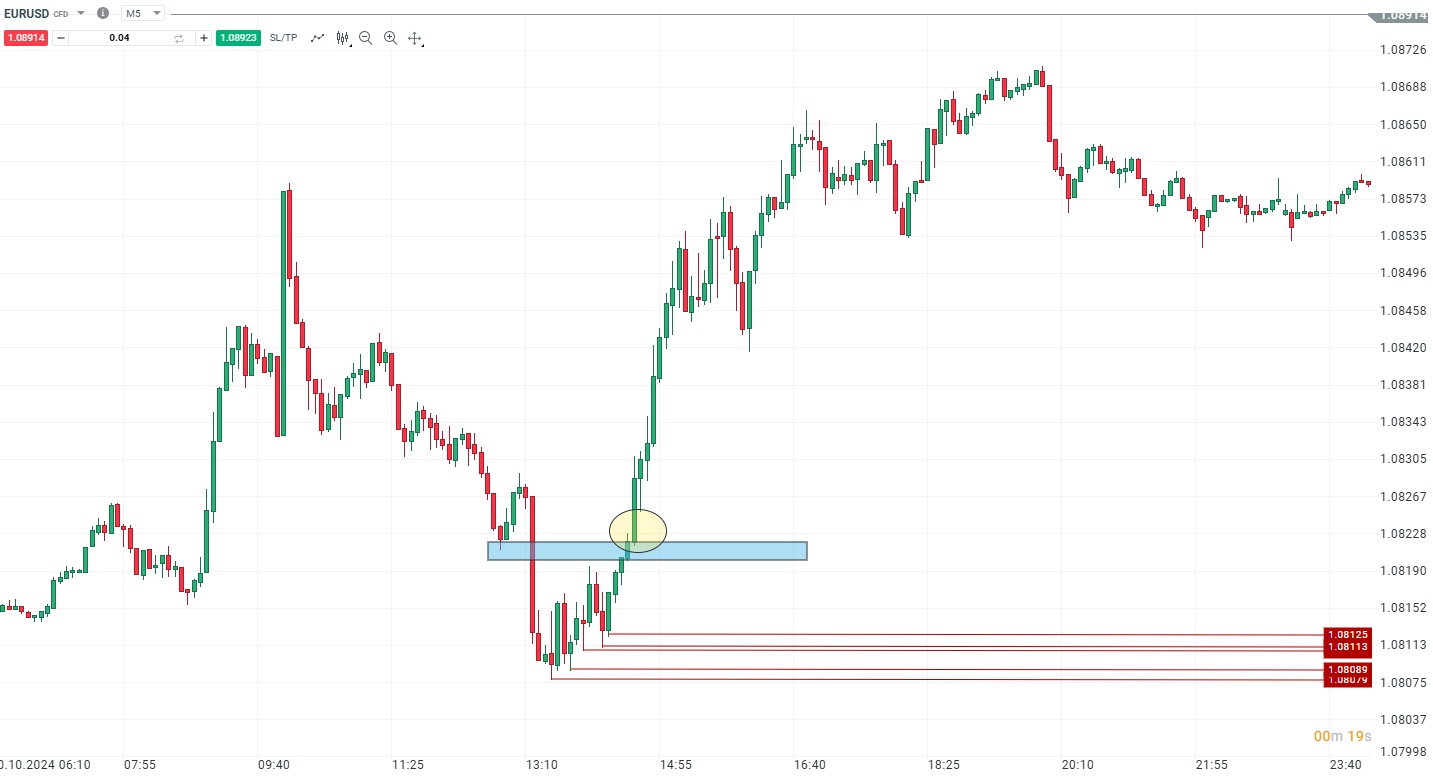Click the 0.04 volume input field

tap(119, 38)
